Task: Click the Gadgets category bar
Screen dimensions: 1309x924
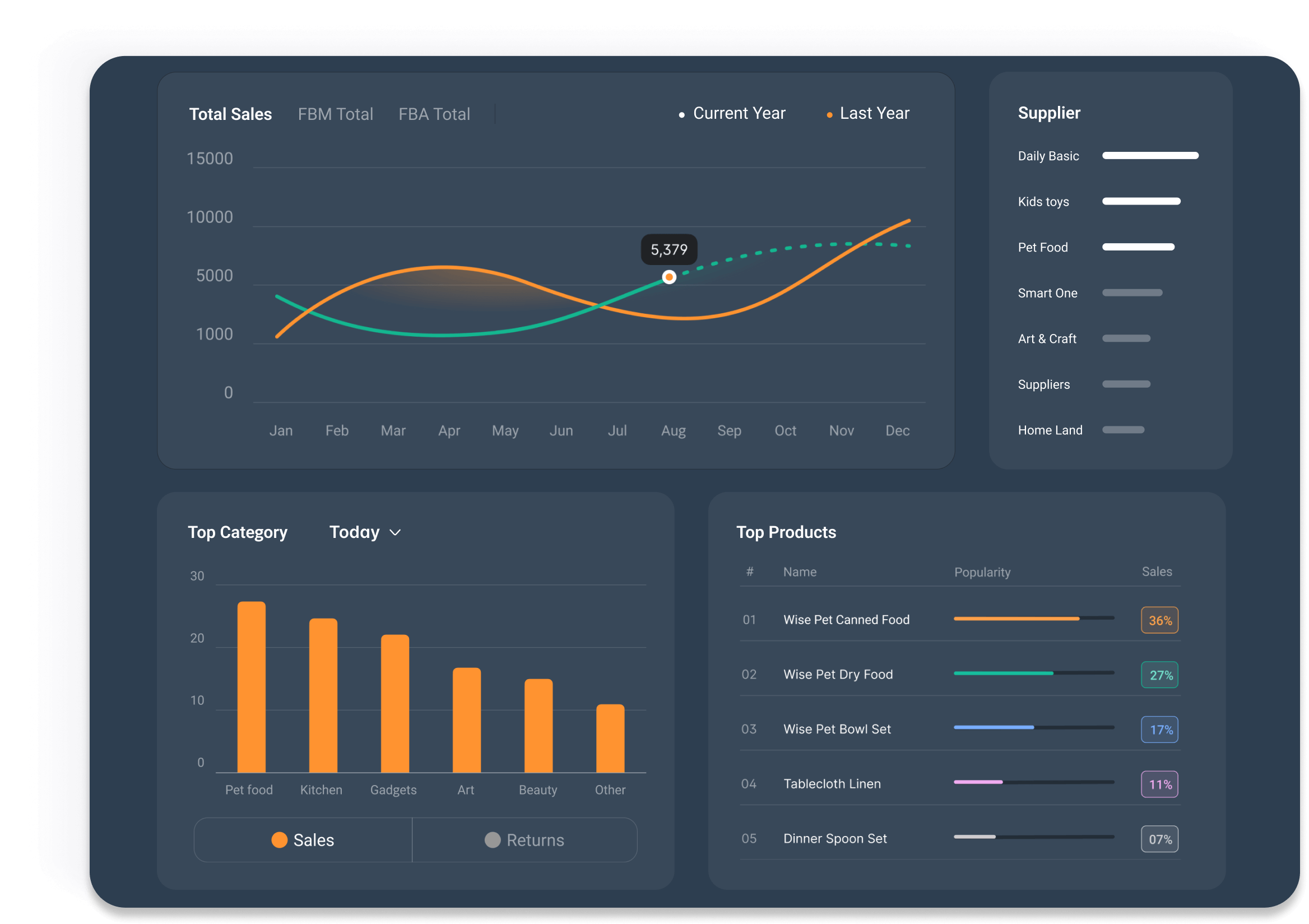Action: (394, 703)
